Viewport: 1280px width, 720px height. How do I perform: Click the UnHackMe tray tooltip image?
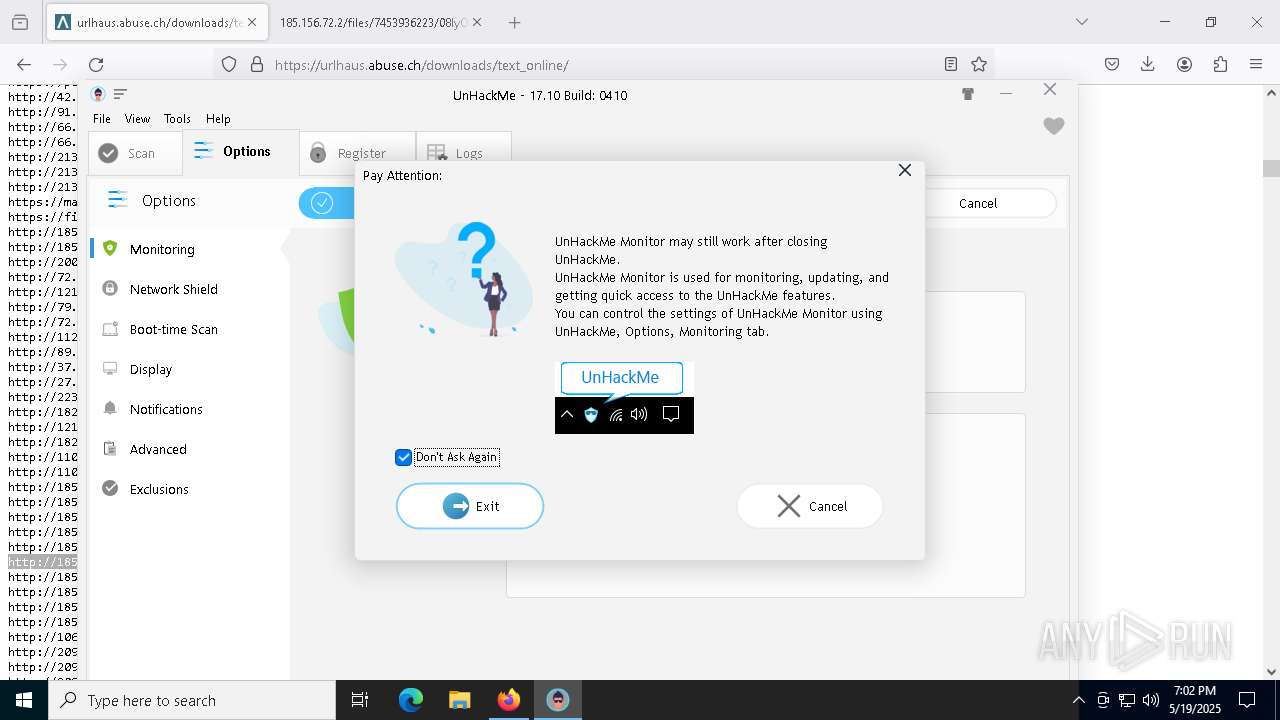point(624,398)
